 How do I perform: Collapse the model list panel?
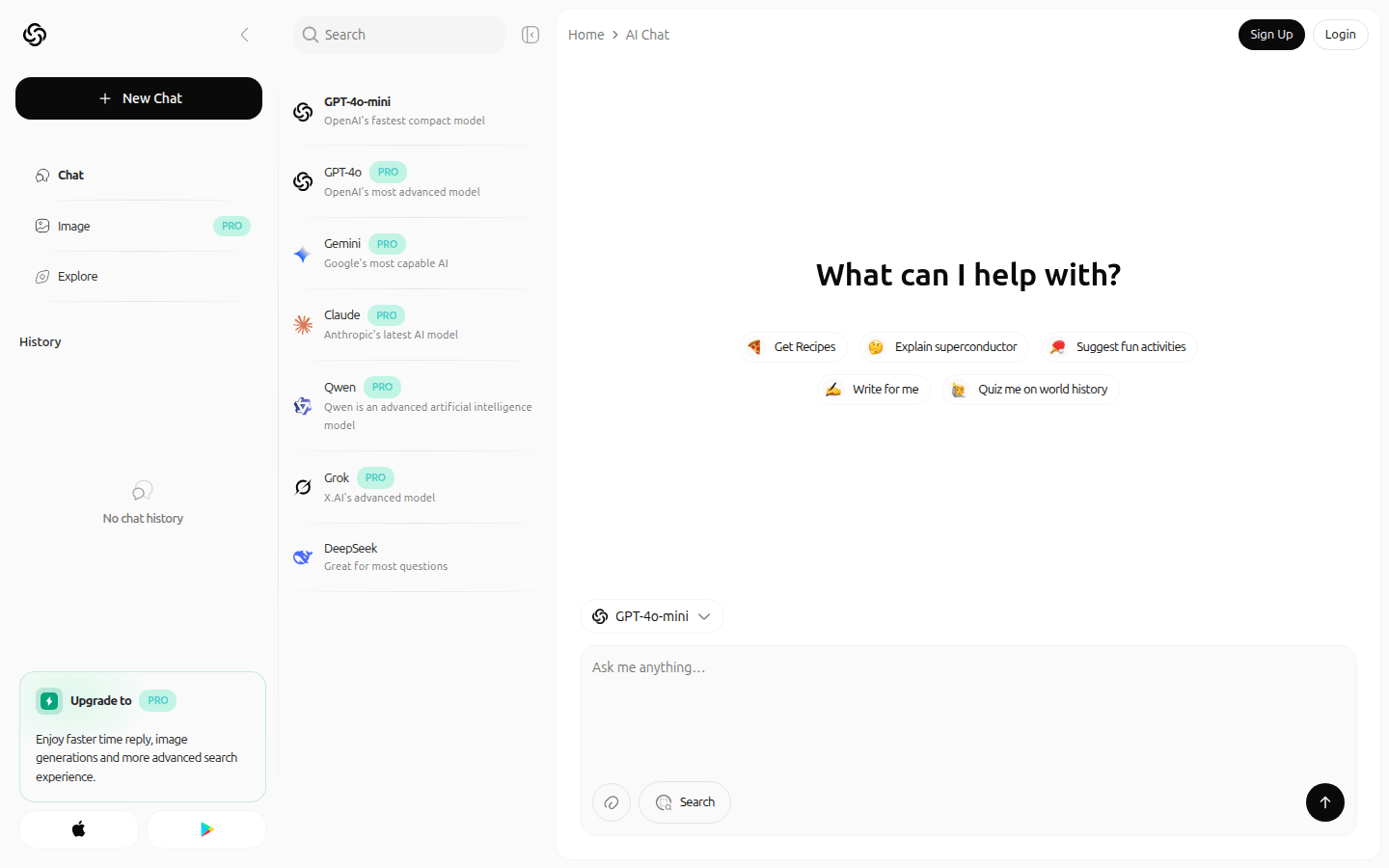click(531, 35)
